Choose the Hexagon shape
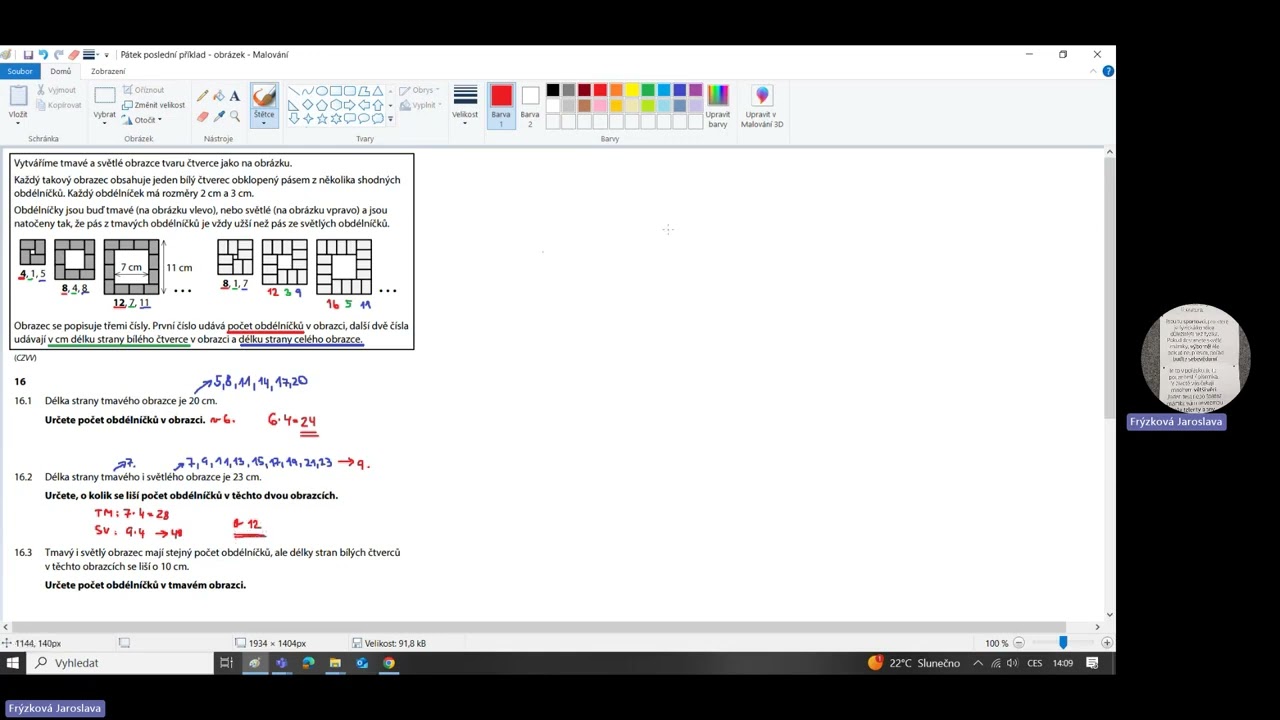The image size is (1280, 720). point(336,105)
